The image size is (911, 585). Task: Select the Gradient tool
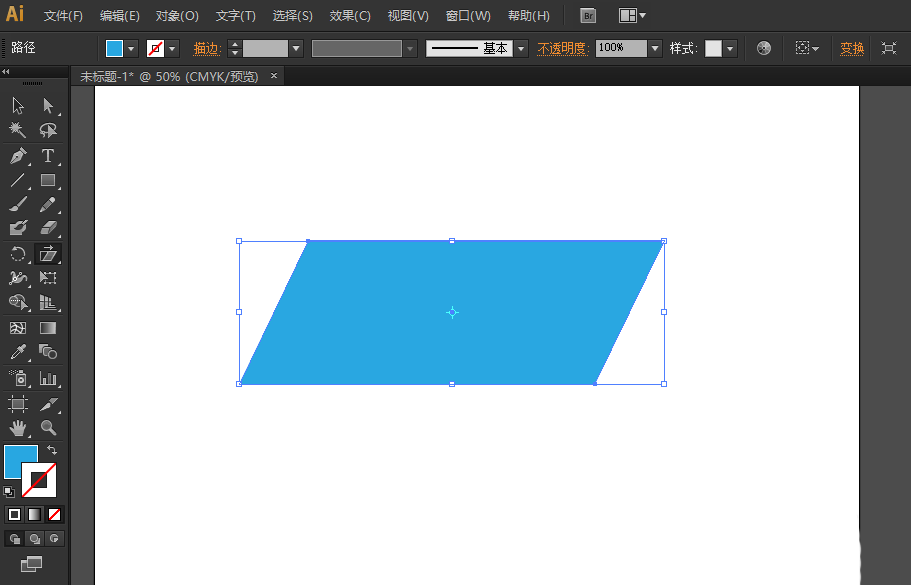tap(48, 328)
